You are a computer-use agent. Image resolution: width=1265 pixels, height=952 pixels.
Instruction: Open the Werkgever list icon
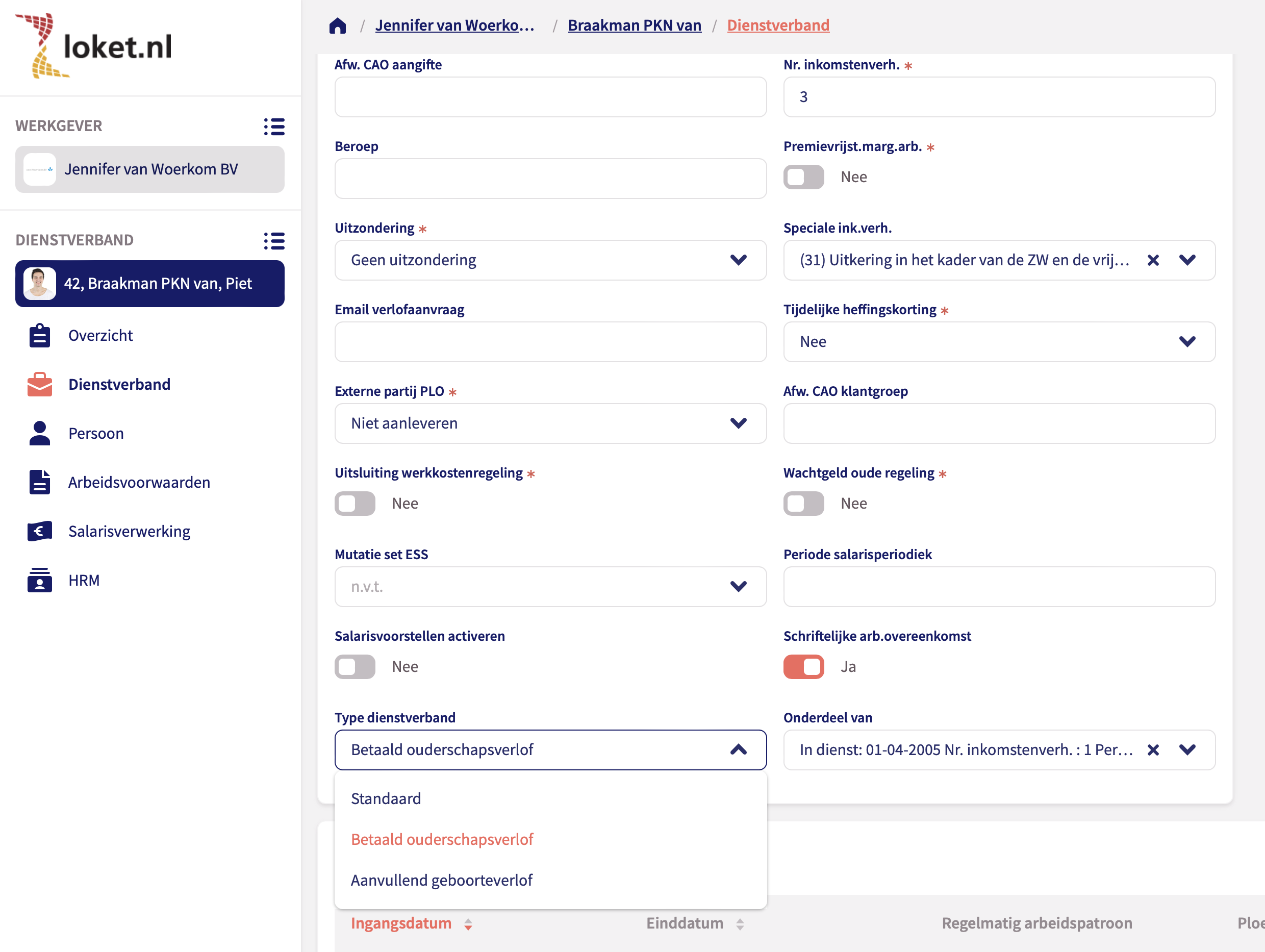pos(274,127)
